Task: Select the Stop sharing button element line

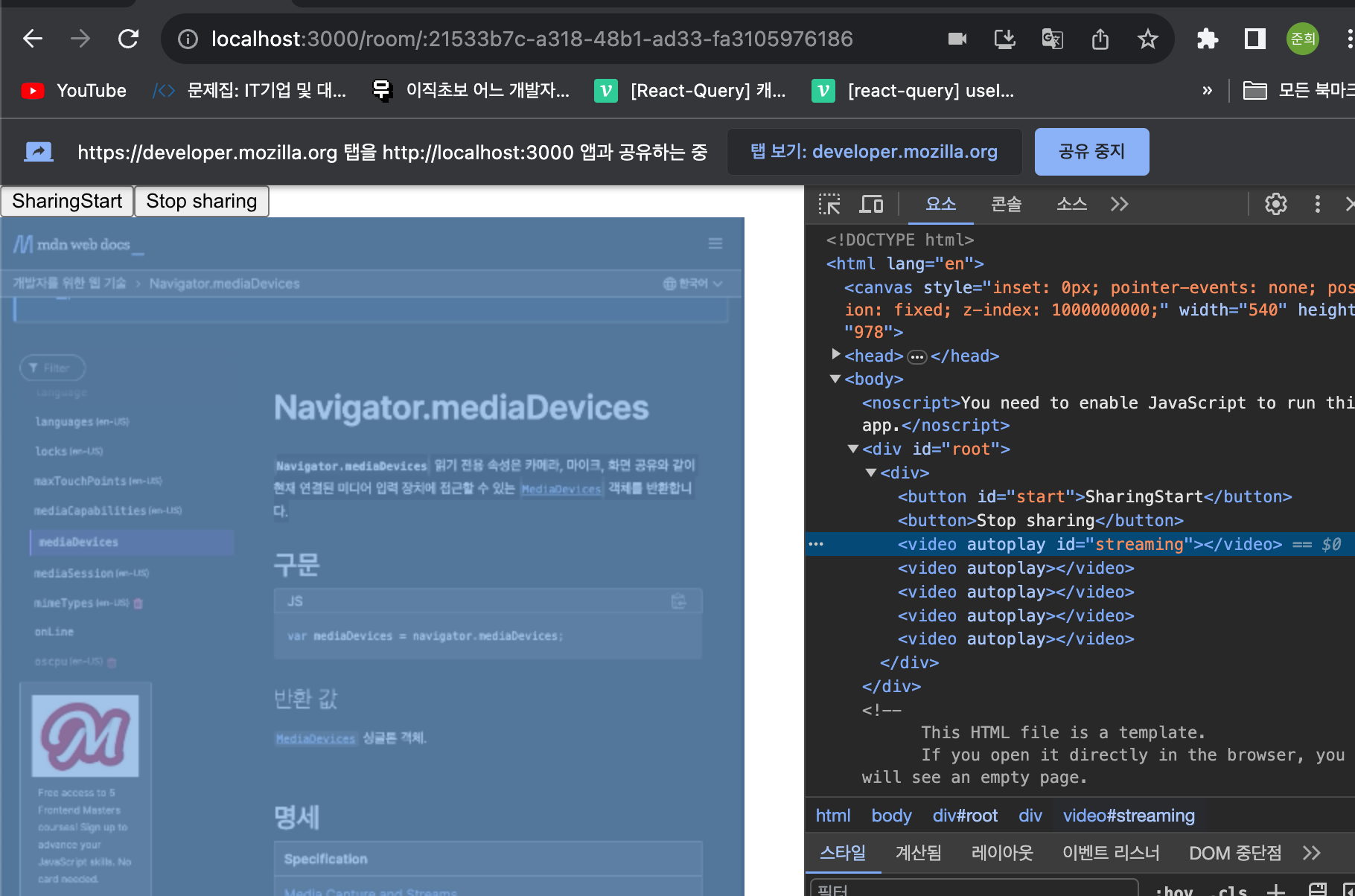Action: (1040, 520)
